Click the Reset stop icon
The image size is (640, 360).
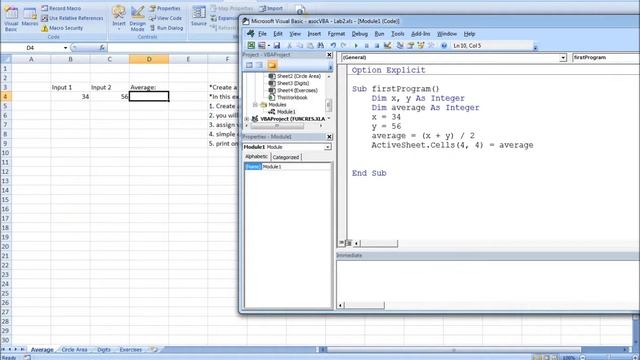377,46
